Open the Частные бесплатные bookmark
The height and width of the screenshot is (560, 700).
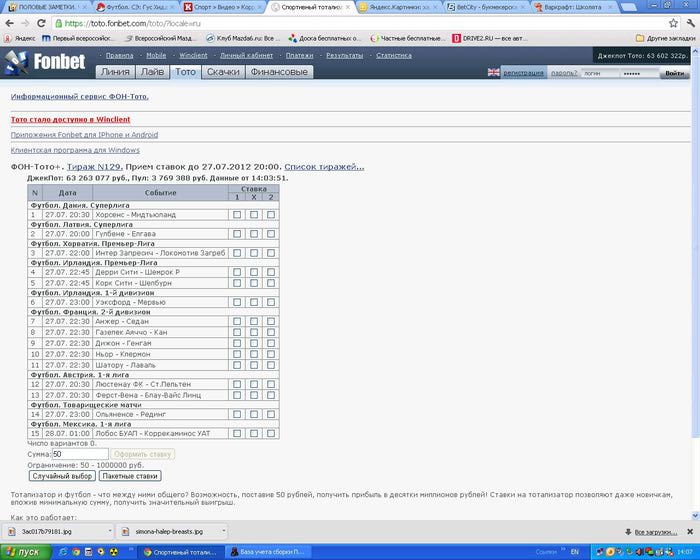click(408, 38)
